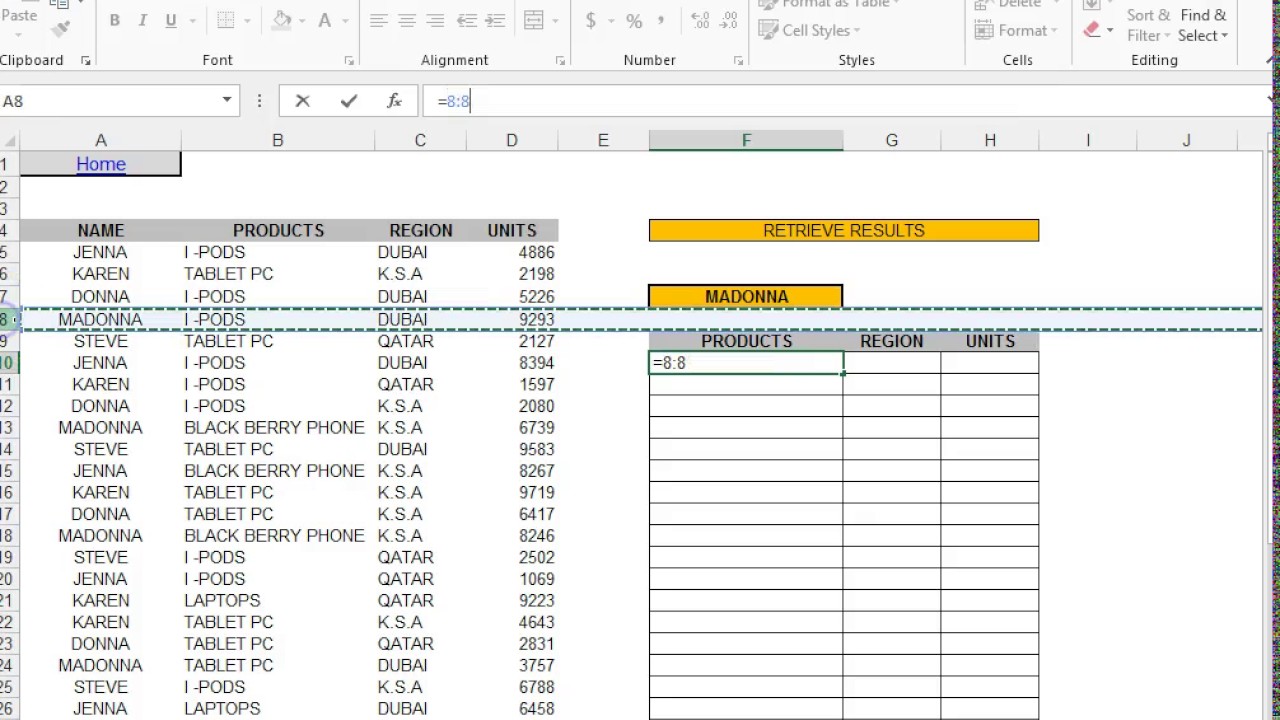Image resolution: width=1280 pixels, height=720 pixels.
Task: Select the orange MADONNA lookup cell
Action: tap(746, 296)
